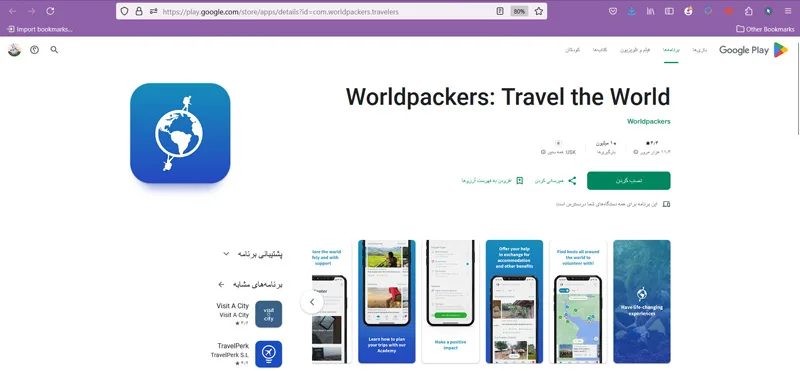Open the 'Have life-changing experiences' screenshot
The height and width of the screenshot is (371, 800).
tap(642, 302)
